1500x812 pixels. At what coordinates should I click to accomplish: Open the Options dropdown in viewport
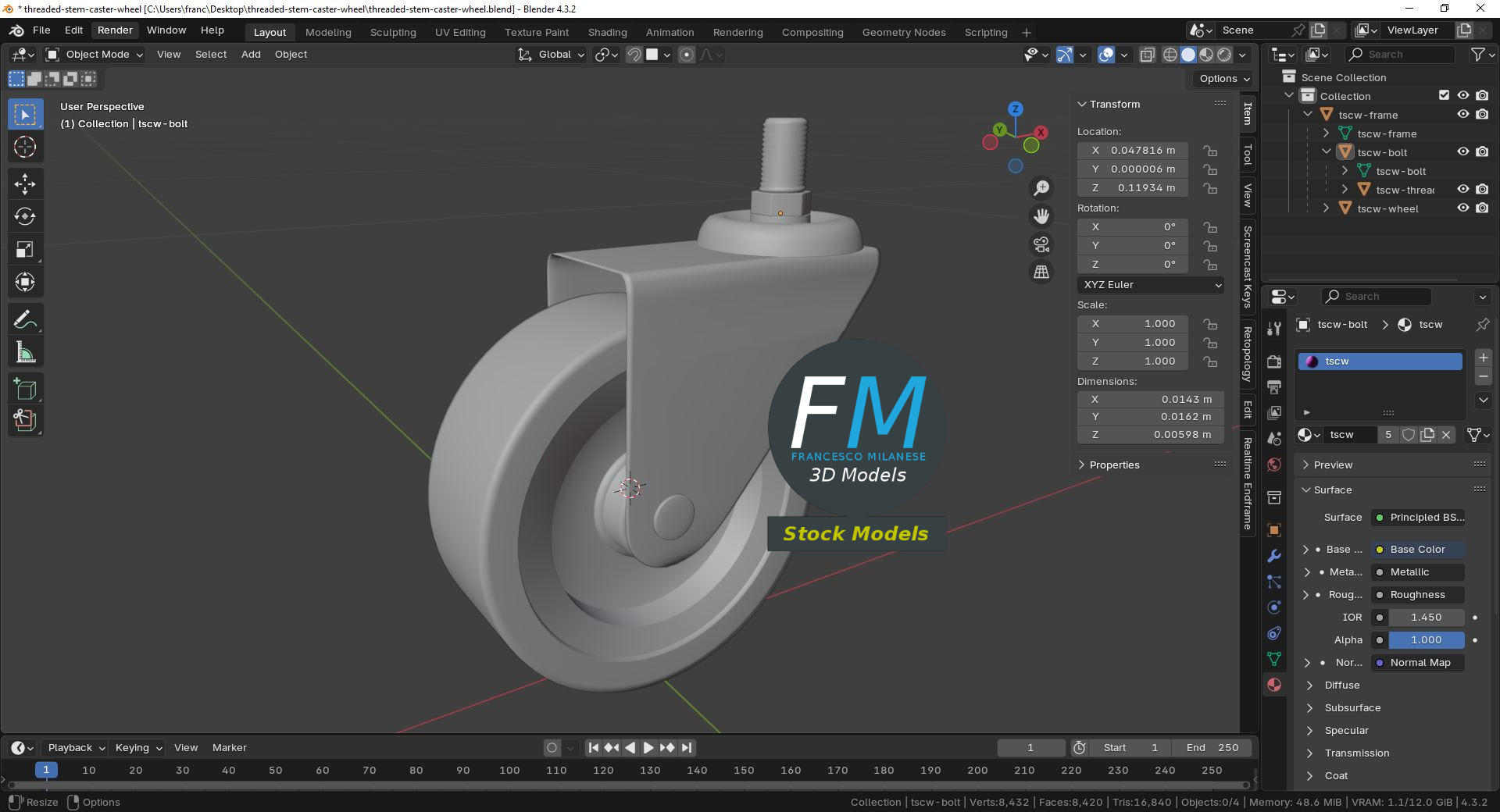[x=1223, y=79]
